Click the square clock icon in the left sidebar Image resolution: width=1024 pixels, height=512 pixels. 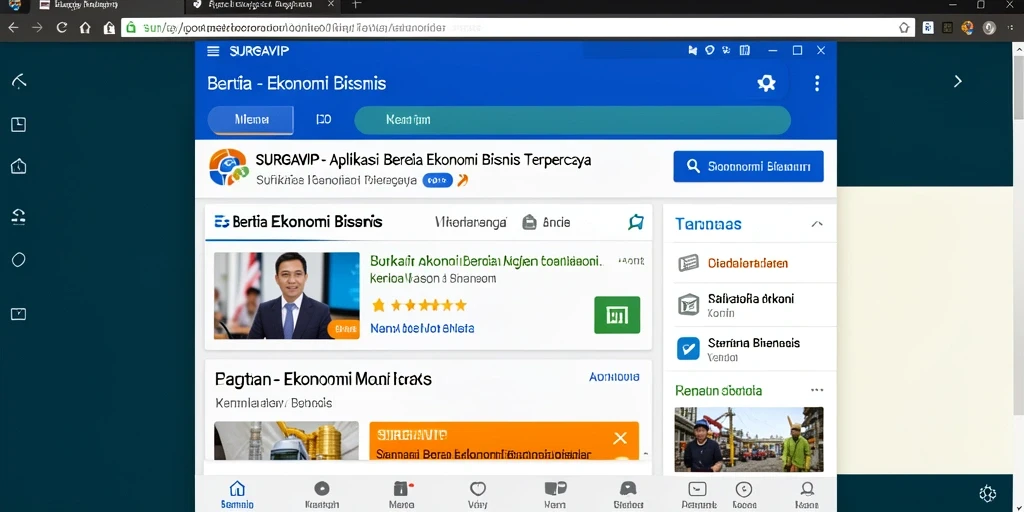click(x=19, y=125)
